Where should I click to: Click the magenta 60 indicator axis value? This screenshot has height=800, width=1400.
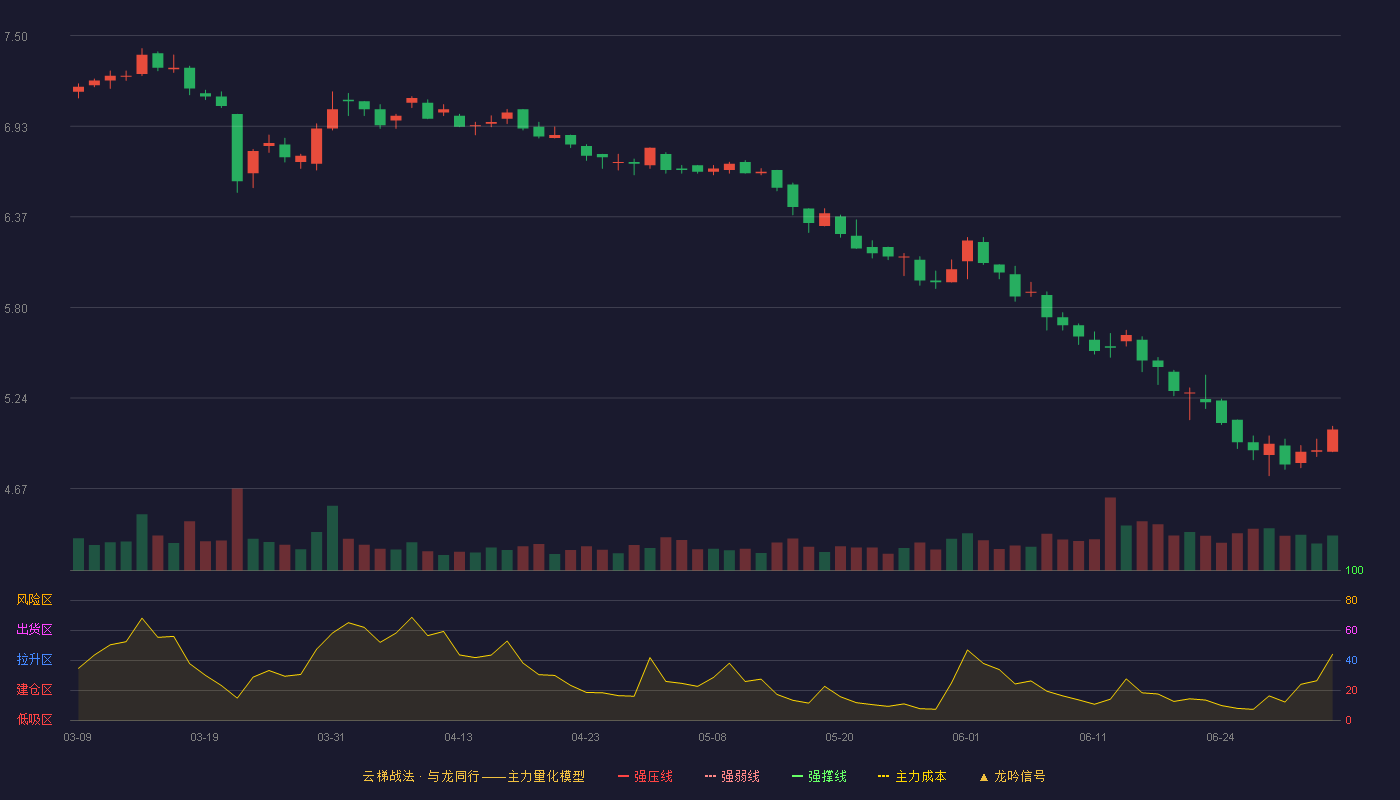(1351, 630)
